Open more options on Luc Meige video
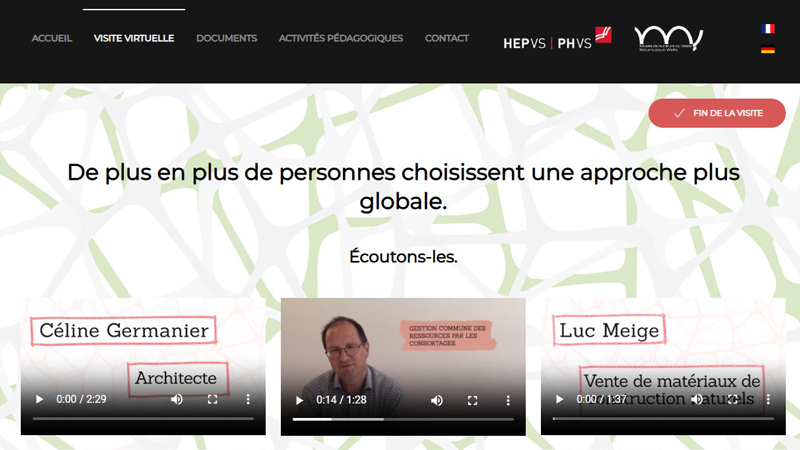800x450 pixels. (768, 399)
